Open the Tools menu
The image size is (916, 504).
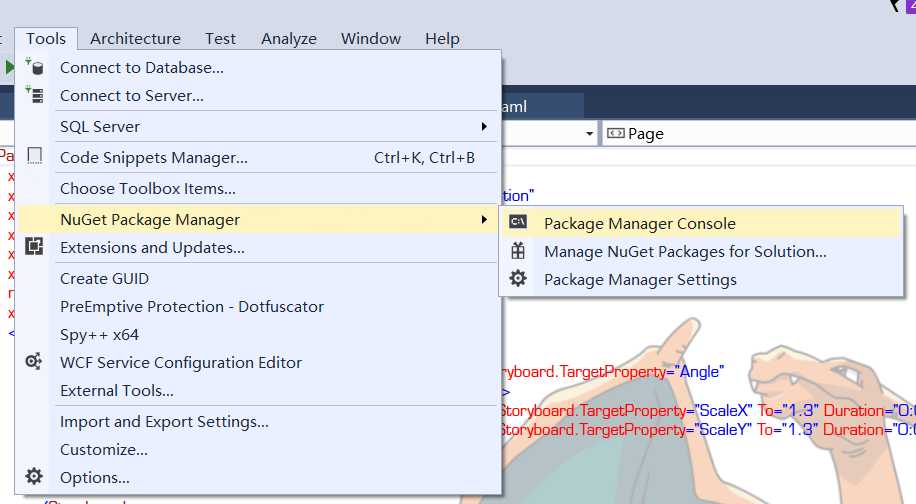pyautogui.click(x=46, y=39)
